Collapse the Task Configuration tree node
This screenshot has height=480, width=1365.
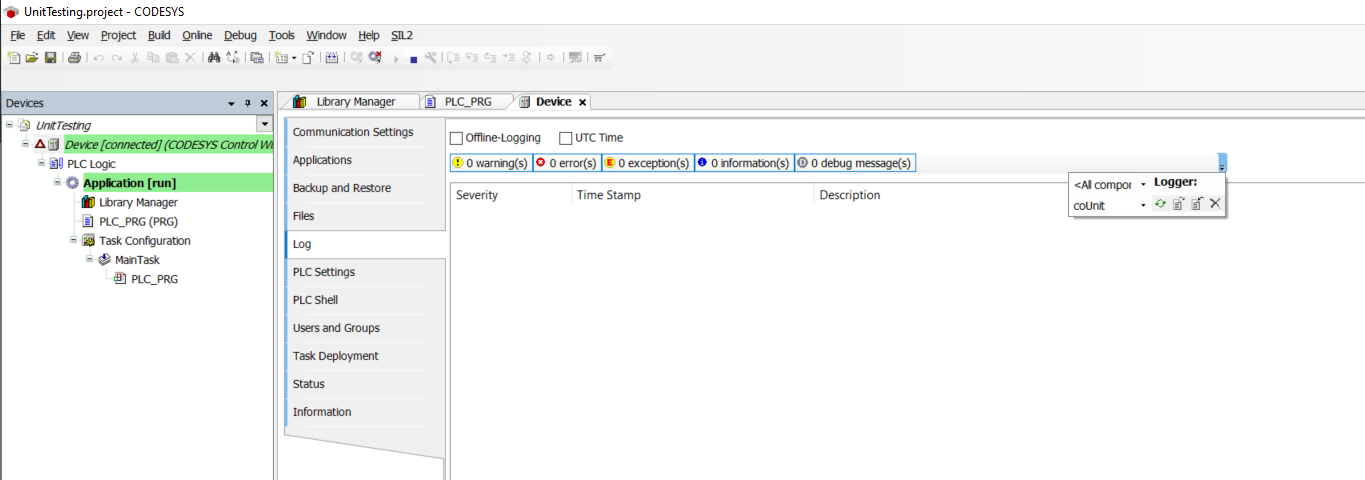73,240
